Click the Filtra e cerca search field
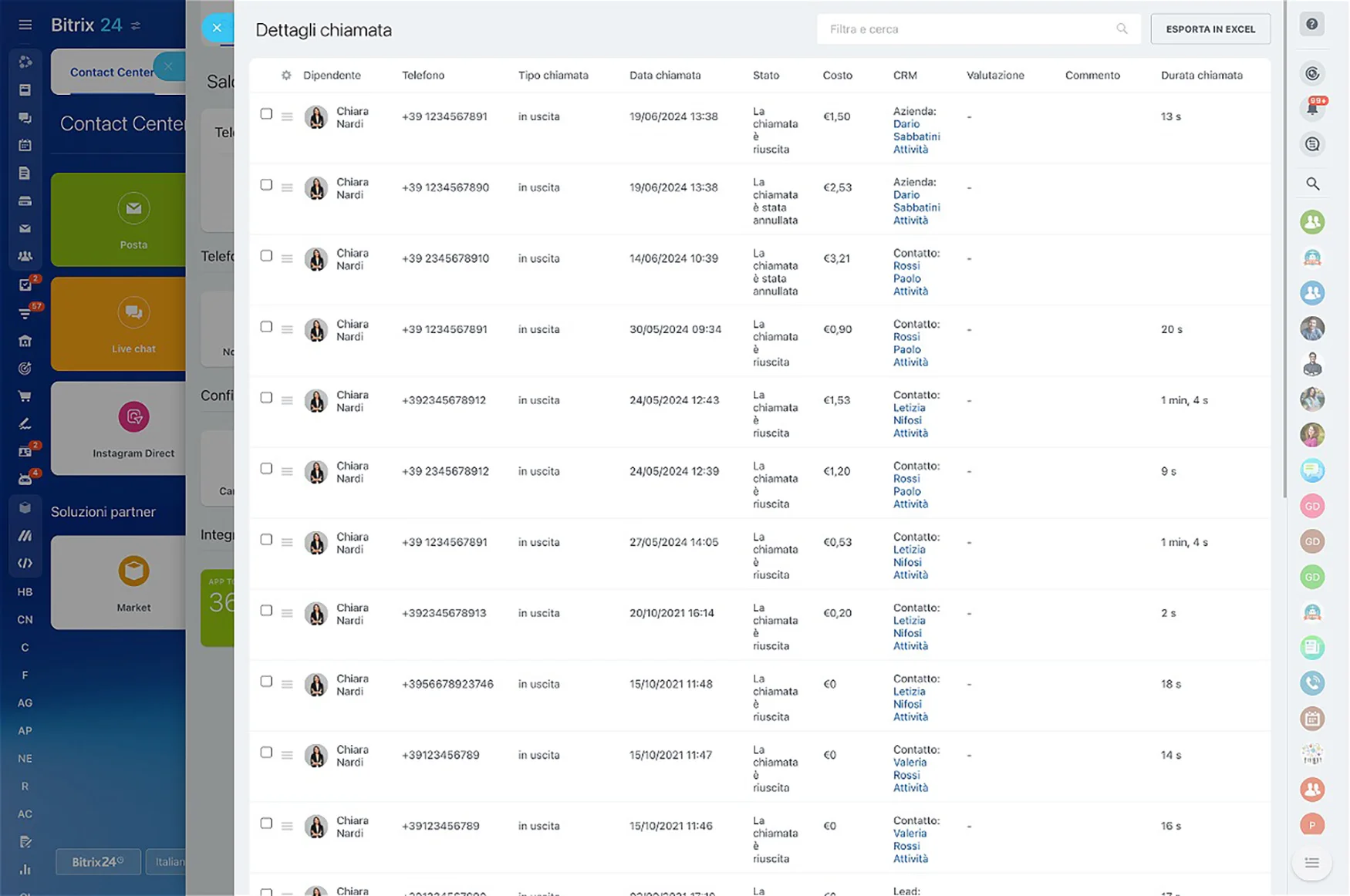 pyautogui.click(x=967, y=29)
